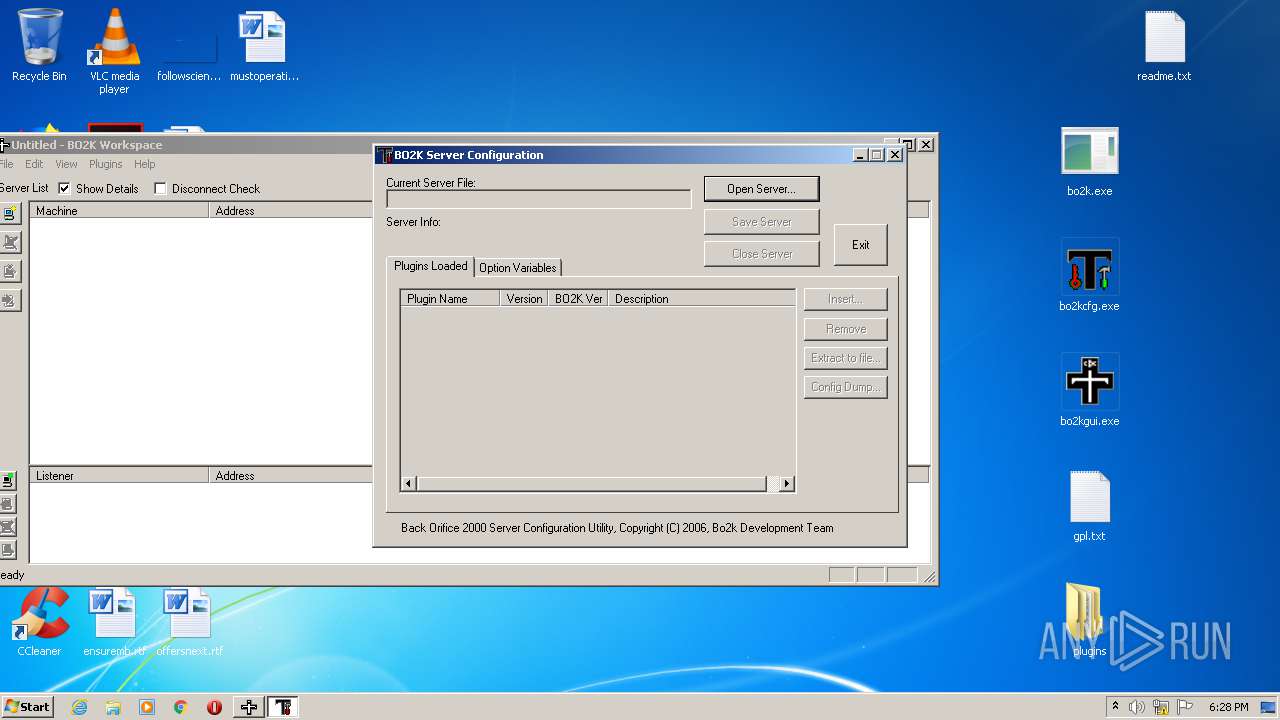Click the new server icon with yellow star
Viewport: 1280px width, 720px height.
point(9,213)
